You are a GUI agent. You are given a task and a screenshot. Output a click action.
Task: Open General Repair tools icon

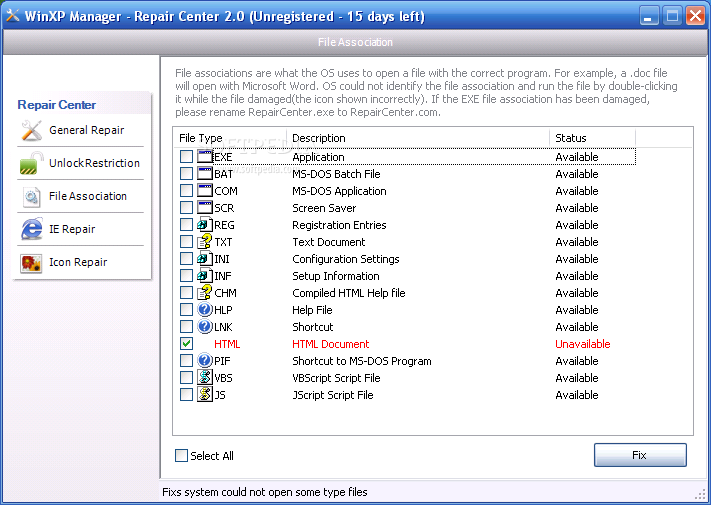31,131
